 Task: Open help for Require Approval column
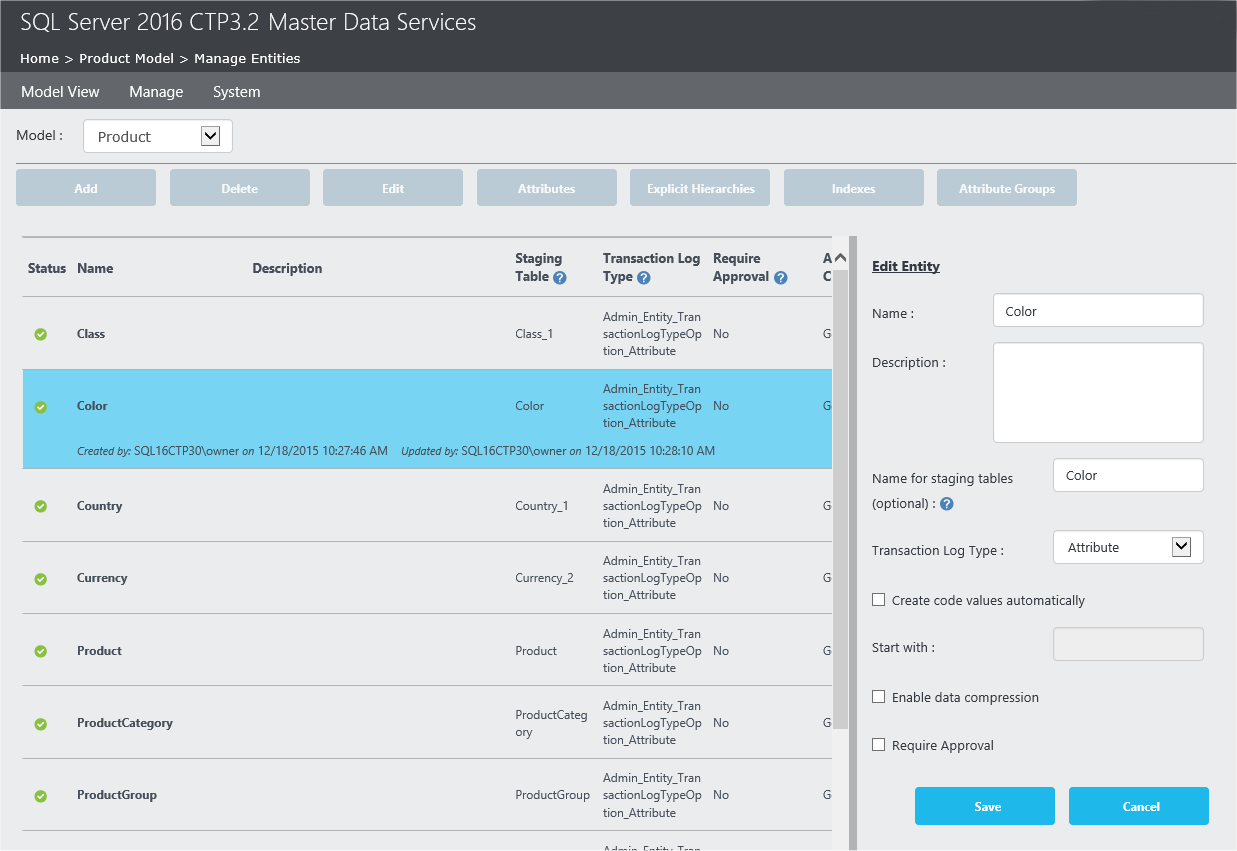[778, 276]
